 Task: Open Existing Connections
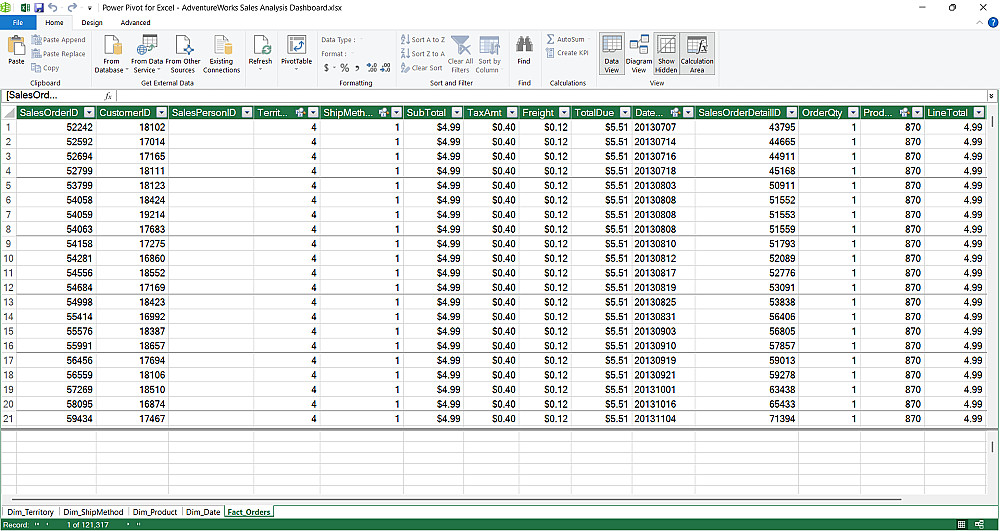(221, 54)
